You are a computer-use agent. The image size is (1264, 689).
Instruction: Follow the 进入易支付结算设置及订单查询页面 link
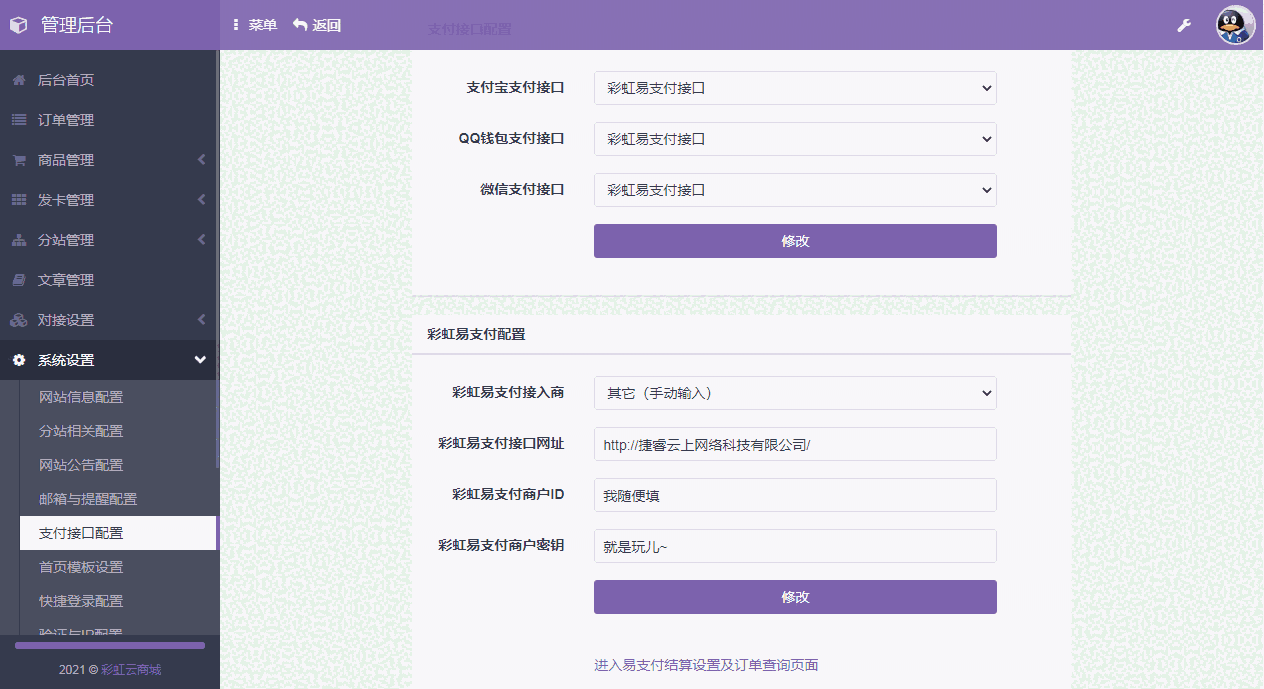pos(706,665)
